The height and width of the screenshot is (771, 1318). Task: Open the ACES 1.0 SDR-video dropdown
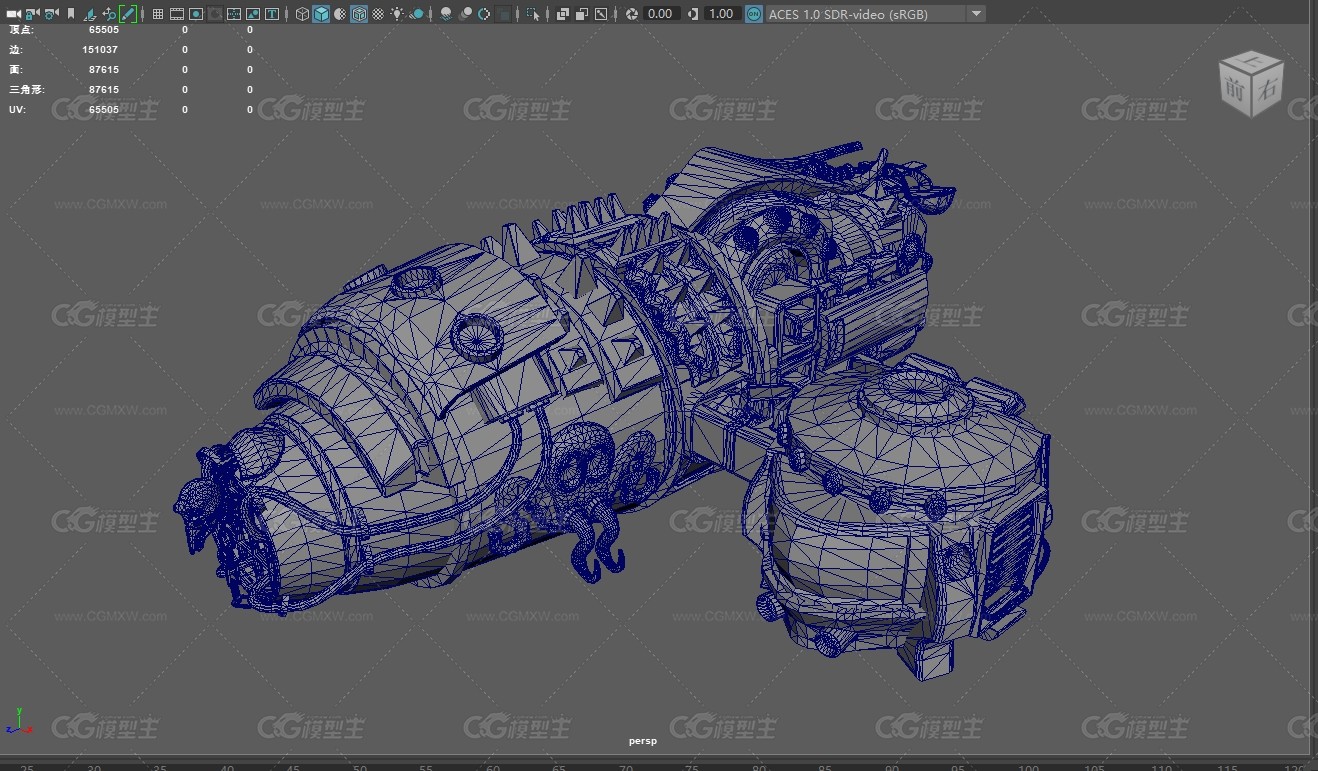[876, 14]
